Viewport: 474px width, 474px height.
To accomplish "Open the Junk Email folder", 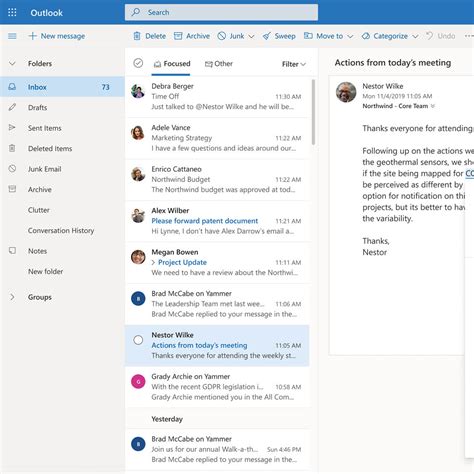I will coord(62,169).
